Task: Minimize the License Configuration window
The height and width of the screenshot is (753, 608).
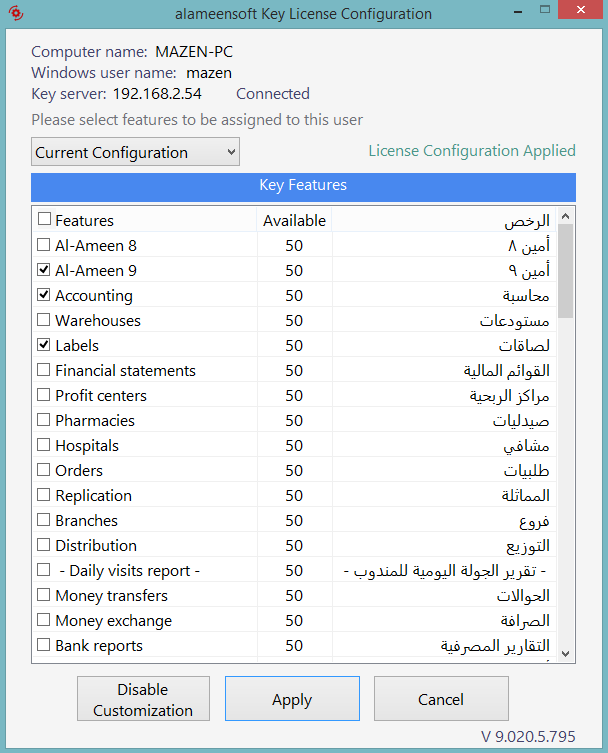Action: click(x=518, y=11)
